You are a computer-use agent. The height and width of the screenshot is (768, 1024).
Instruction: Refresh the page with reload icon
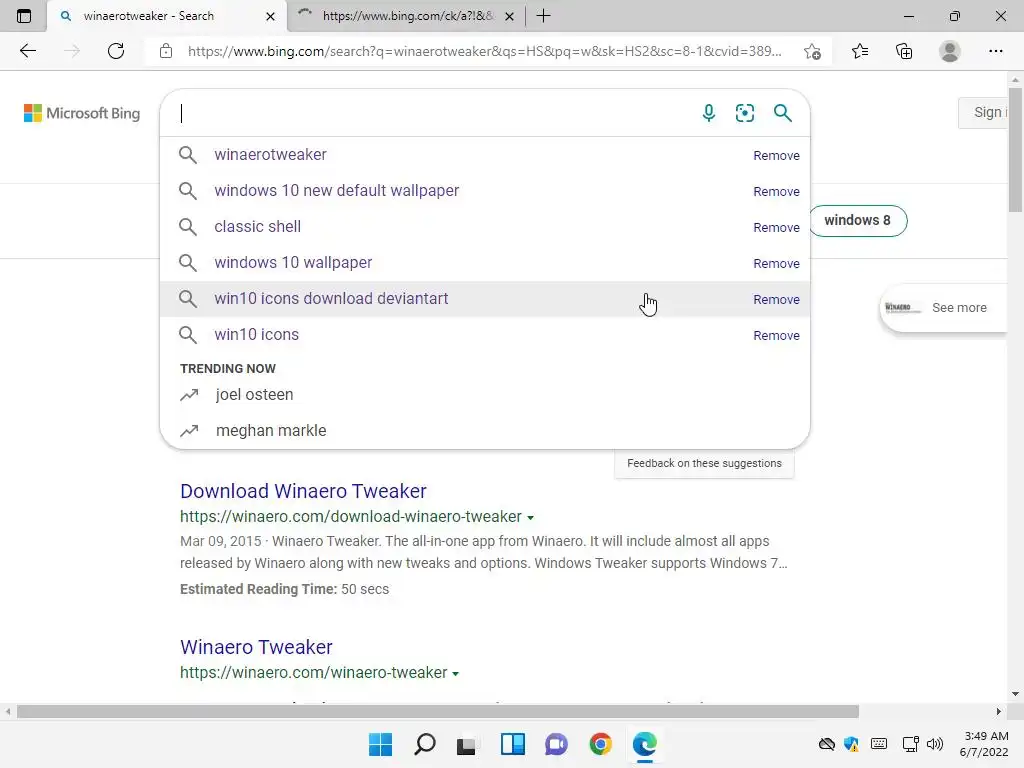(x=116, y=51)
